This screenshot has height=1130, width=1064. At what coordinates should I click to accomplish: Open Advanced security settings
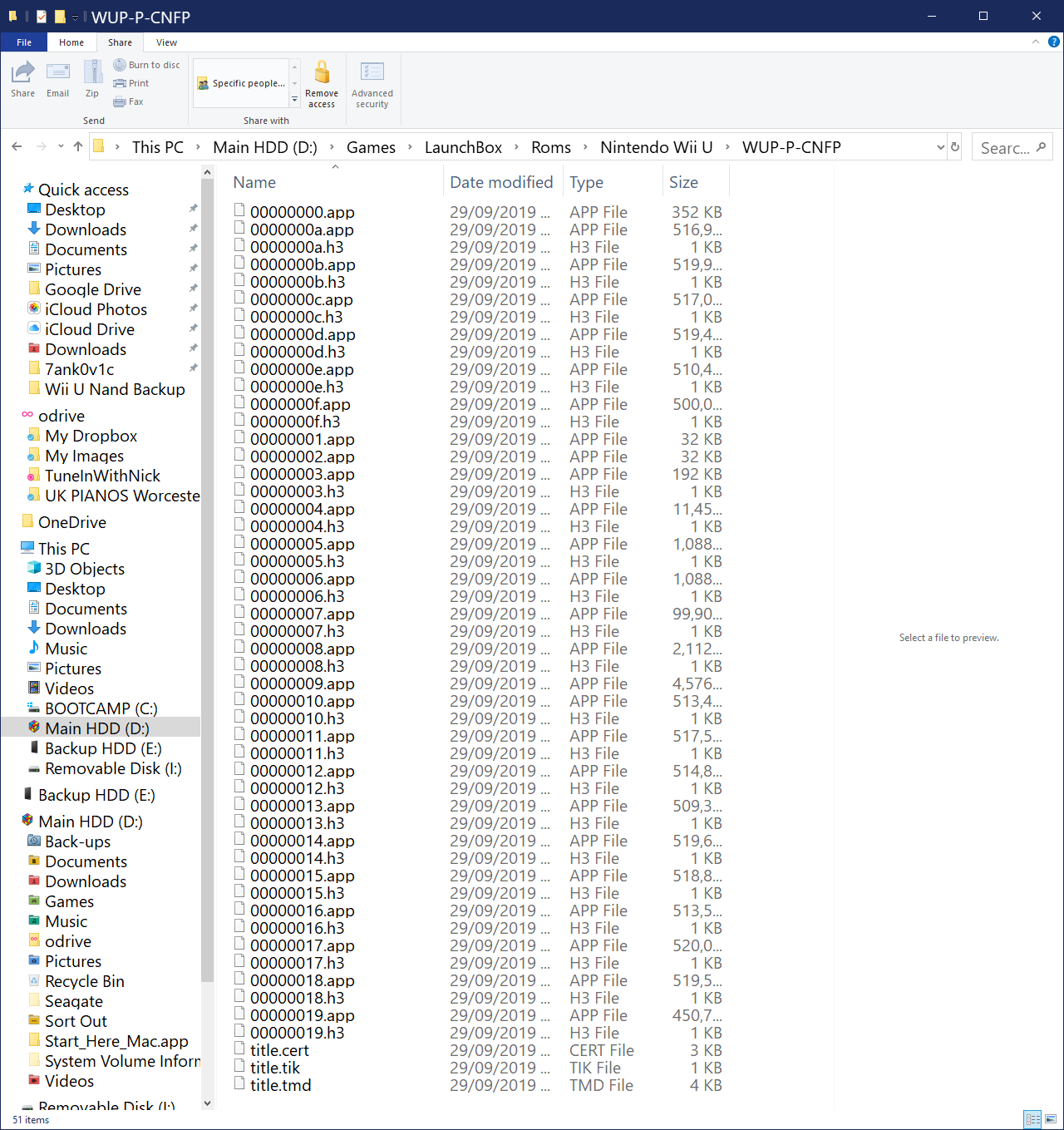pos(372,83)
